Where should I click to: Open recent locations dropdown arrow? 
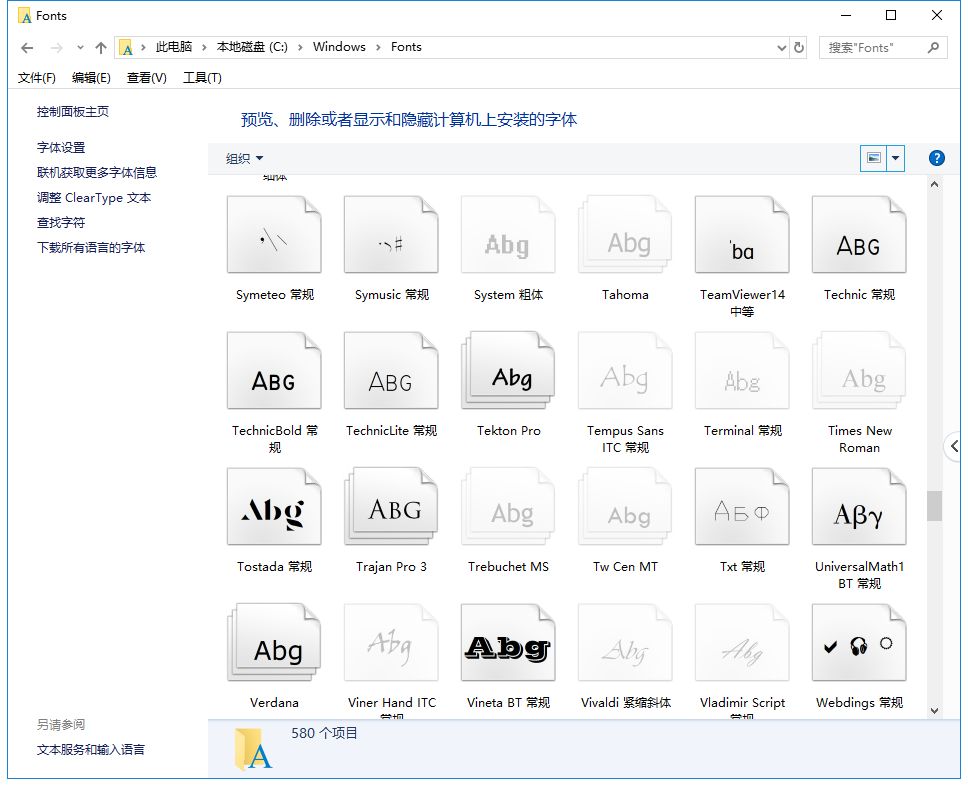(x=80, y=48)
